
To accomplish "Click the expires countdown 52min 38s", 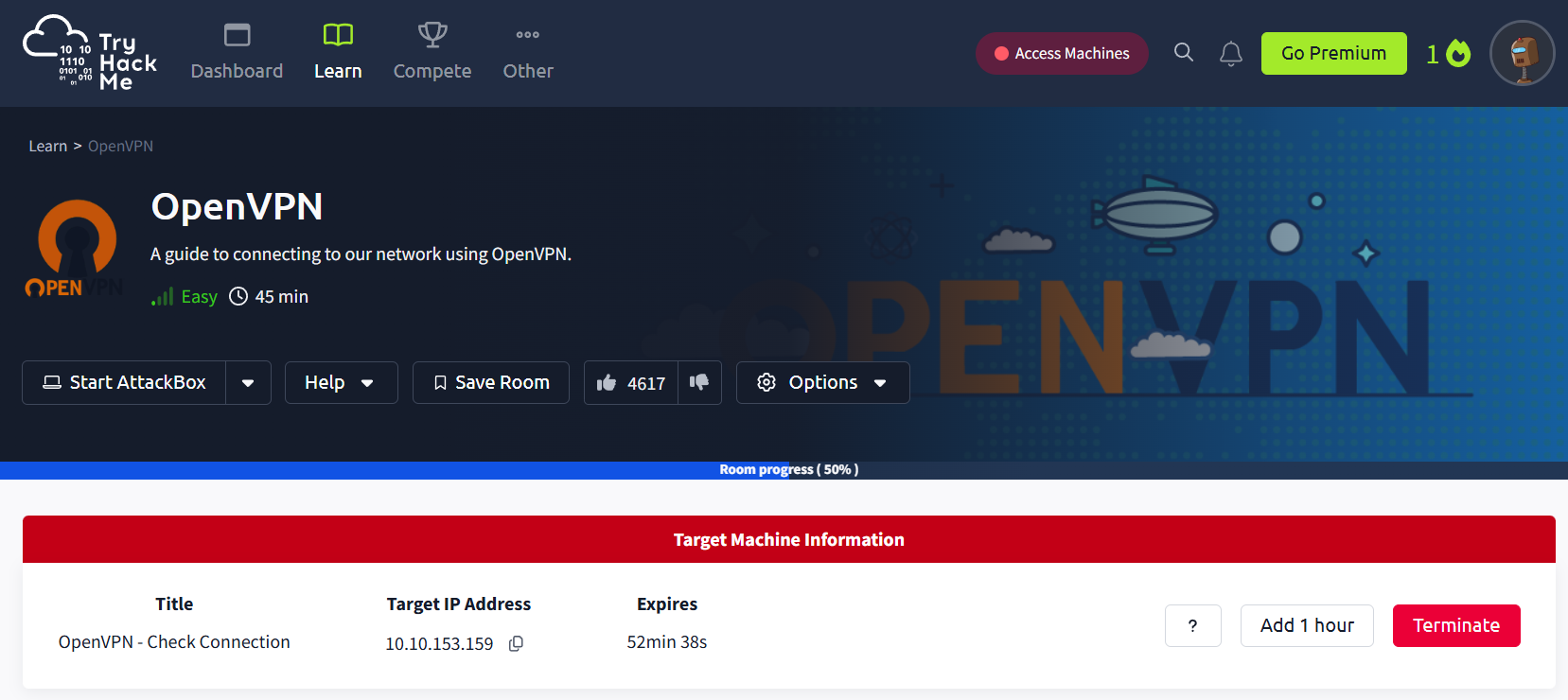I will 667,641.
